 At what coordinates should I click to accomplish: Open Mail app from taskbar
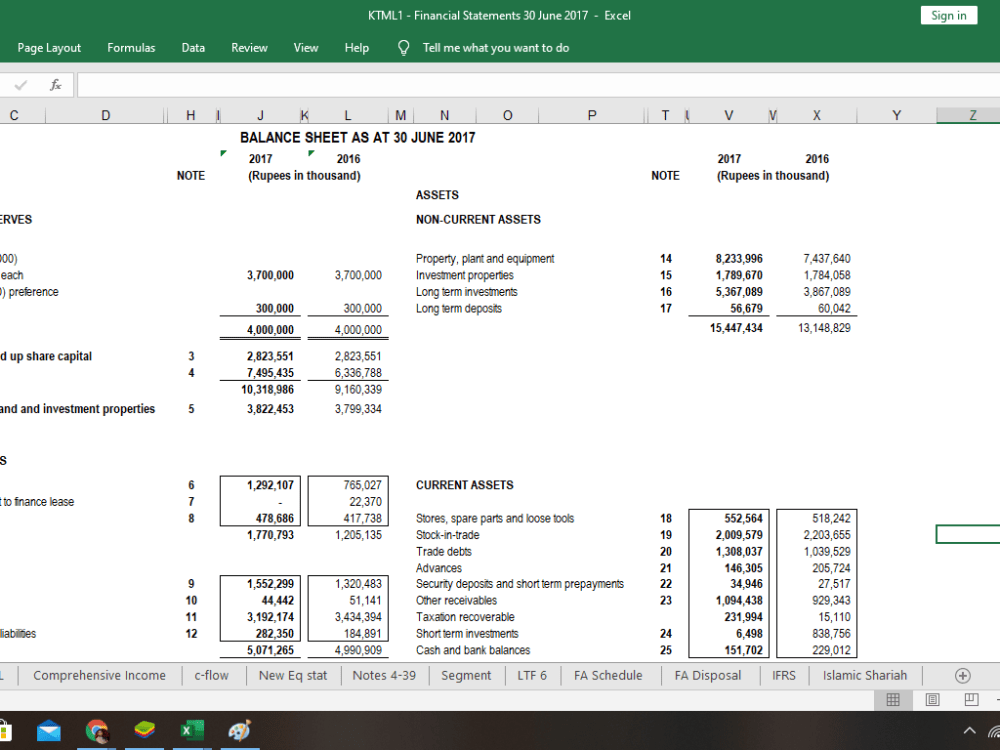click(x=49, y=731)
